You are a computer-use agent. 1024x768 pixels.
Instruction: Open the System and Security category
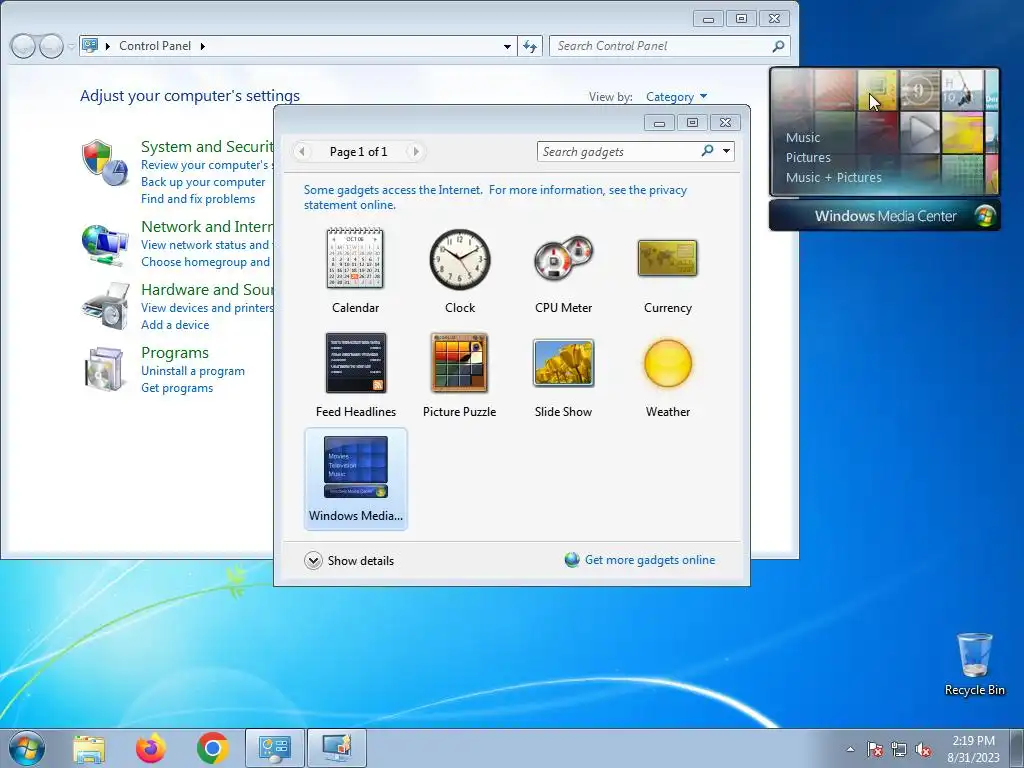[206, 146]
